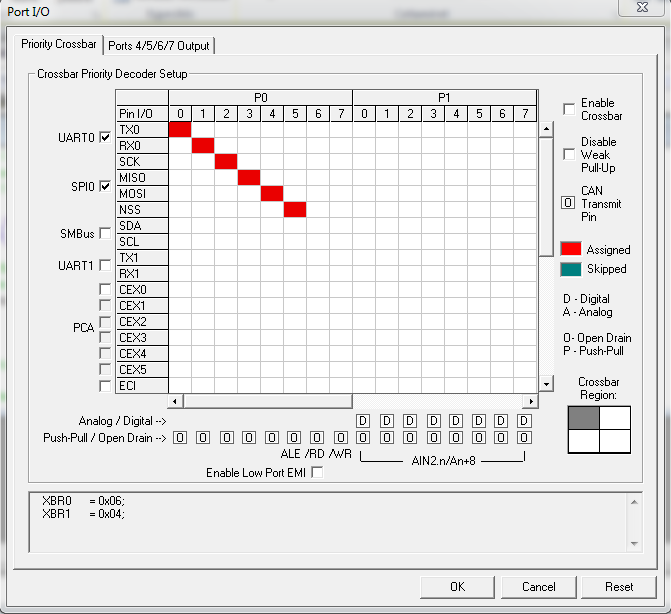Click the Cancel button
Viewport: 671px width, 614px height.
pyautogui.click(x=538, y=587)
